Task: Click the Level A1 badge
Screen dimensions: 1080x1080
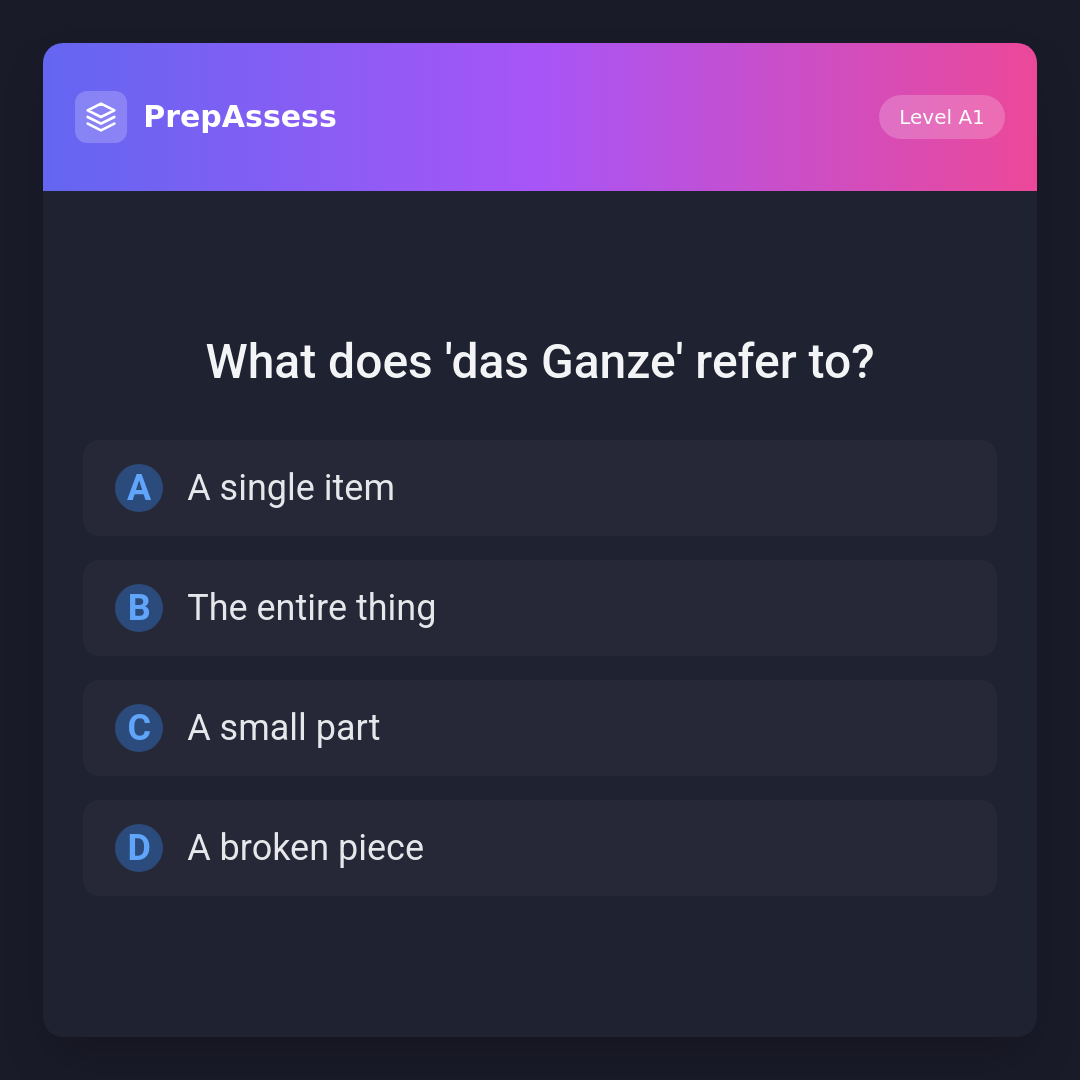Action: tap(941, 117)
